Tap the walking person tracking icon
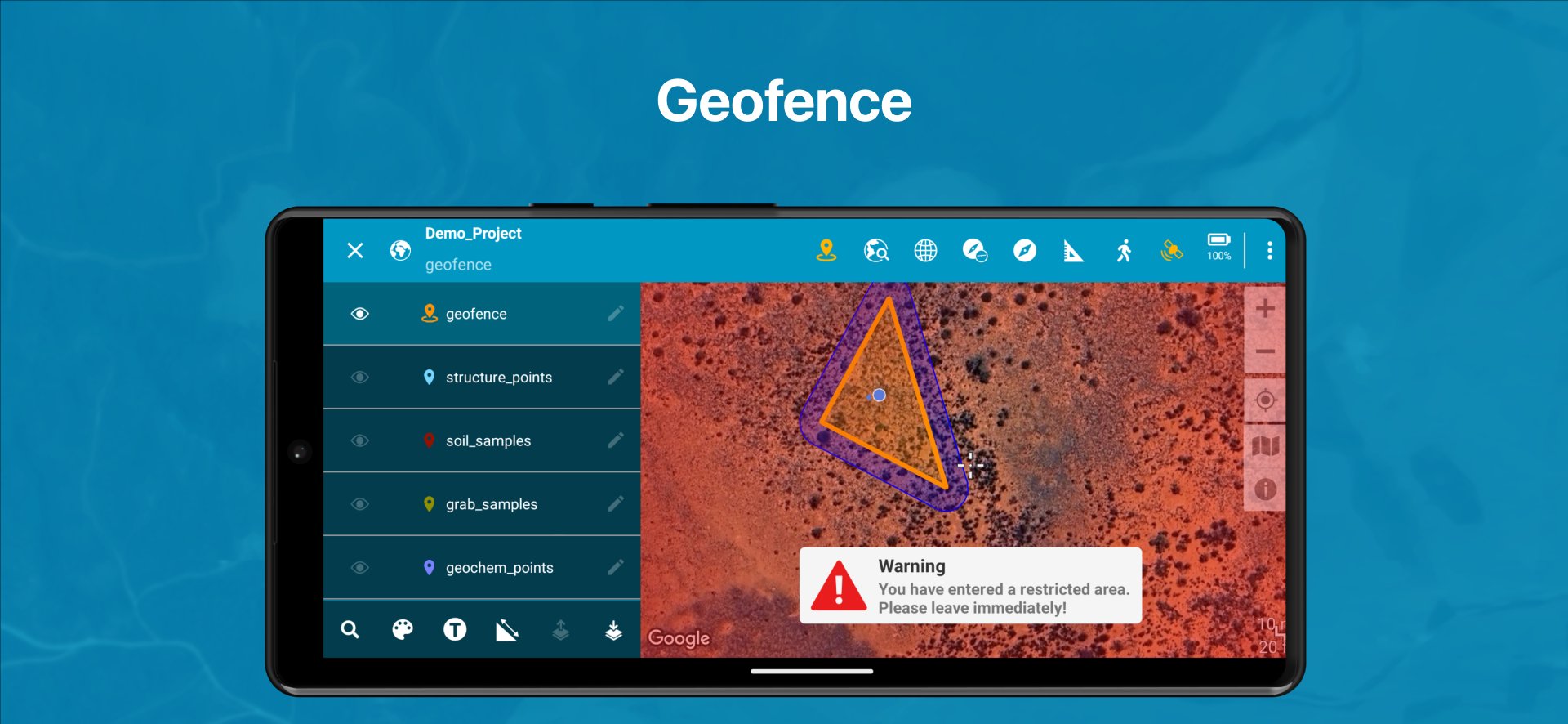 (x=1124, y=250)
